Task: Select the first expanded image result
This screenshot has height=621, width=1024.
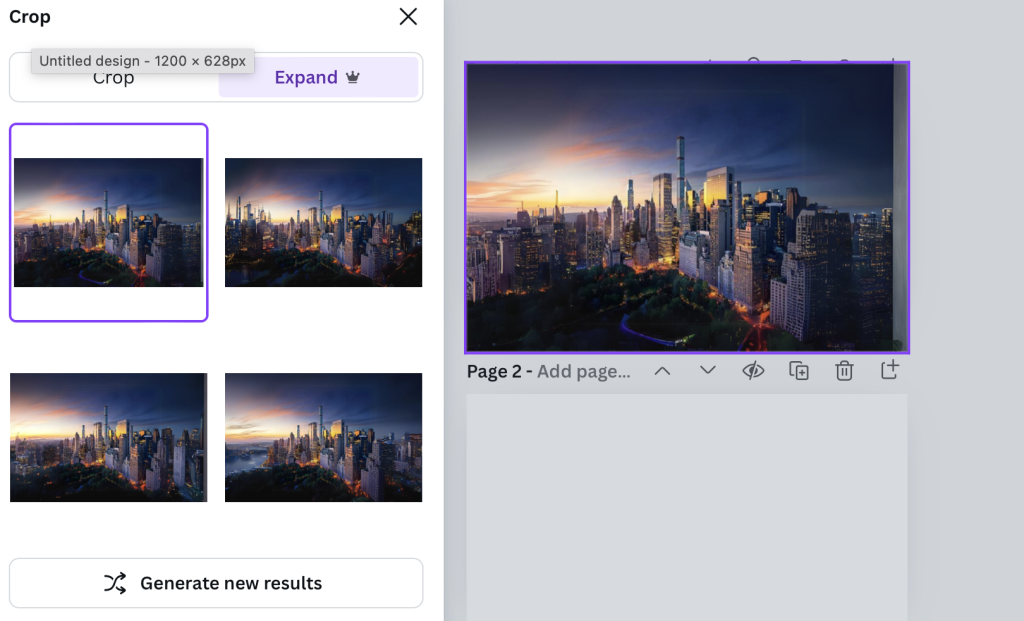Action: [108, 222]
